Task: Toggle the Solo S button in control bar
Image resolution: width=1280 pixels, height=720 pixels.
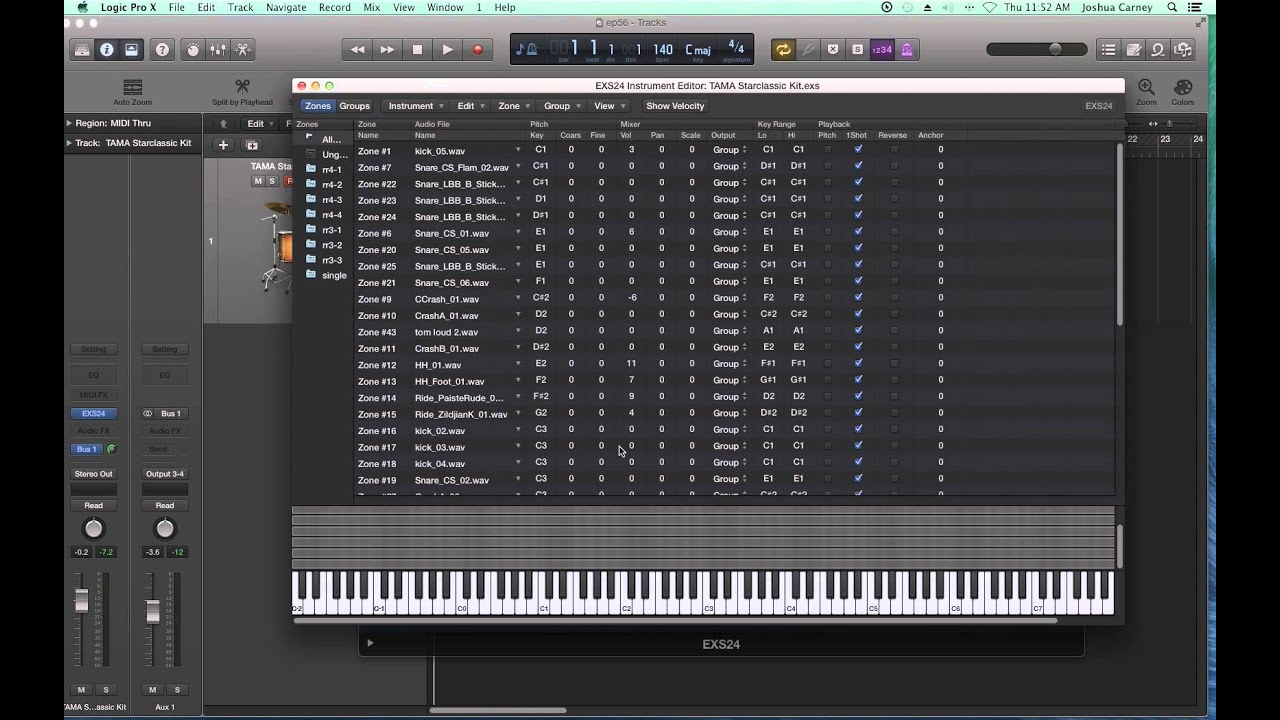Action: pos(857,49)
